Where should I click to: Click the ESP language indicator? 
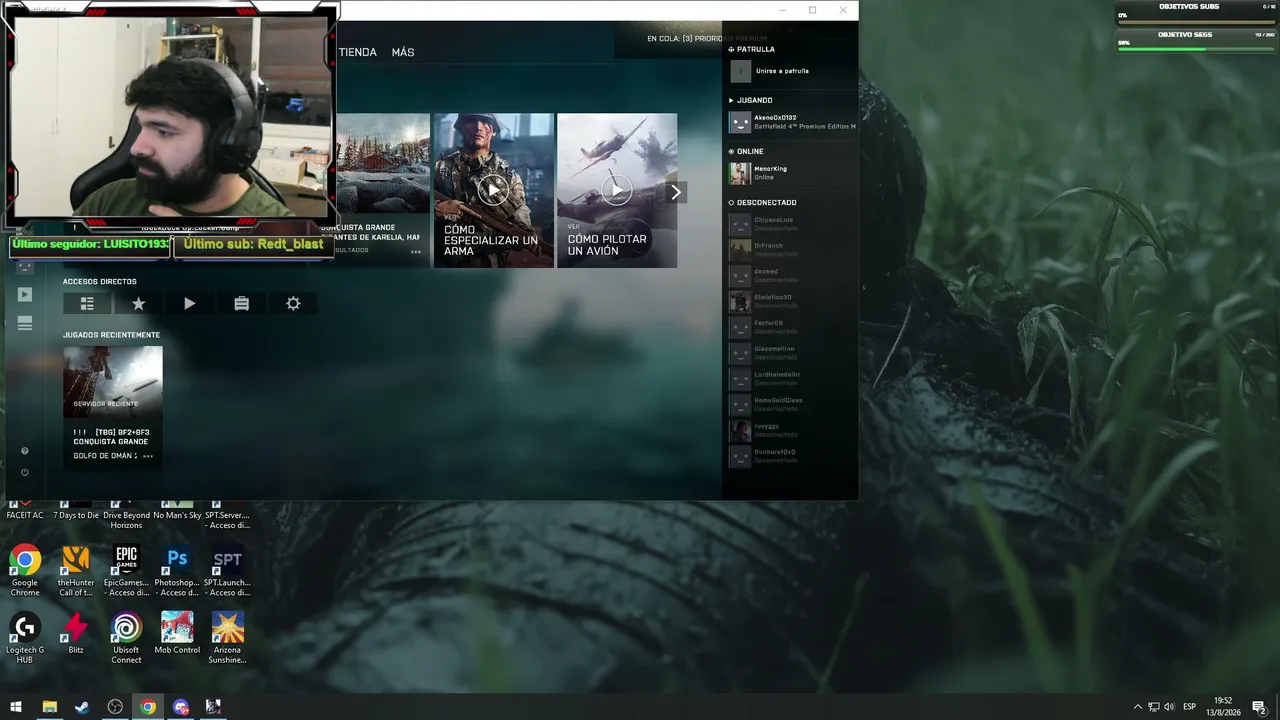coord(1190,707)
